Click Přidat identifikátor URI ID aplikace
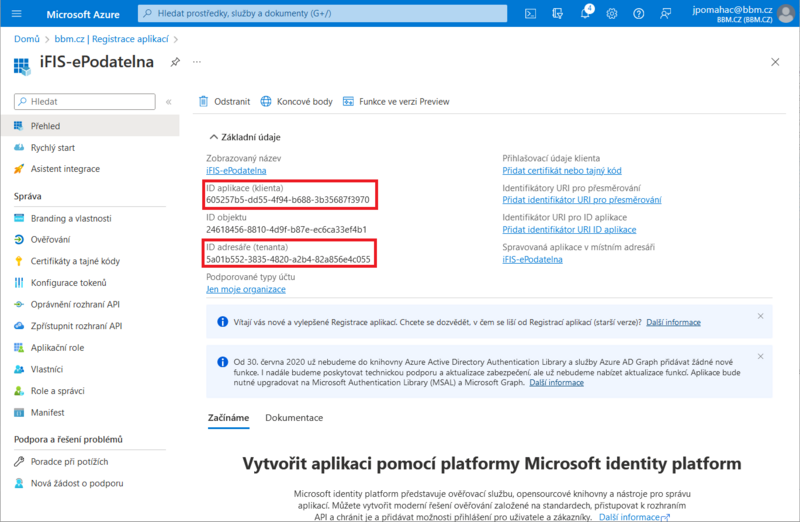This screenshot has height=522, width=800. point(569,230)
